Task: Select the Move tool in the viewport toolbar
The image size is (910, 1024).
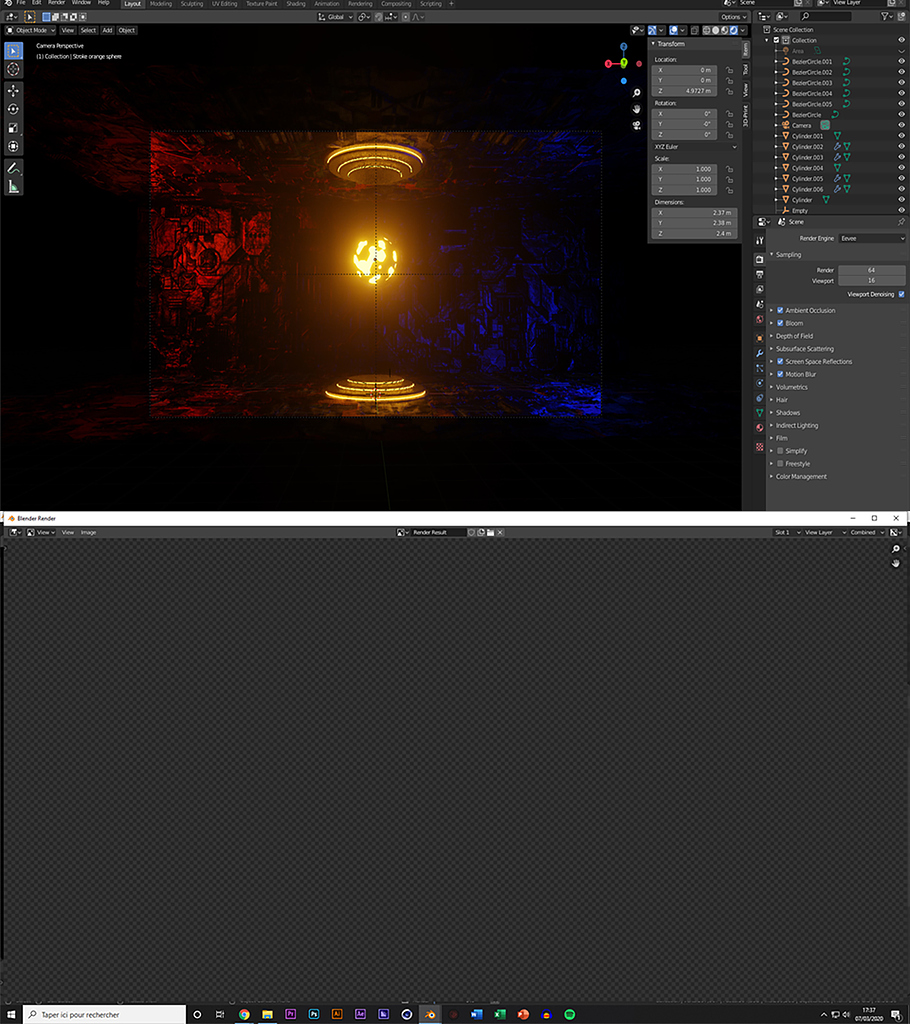Action: tap(13, 90)
